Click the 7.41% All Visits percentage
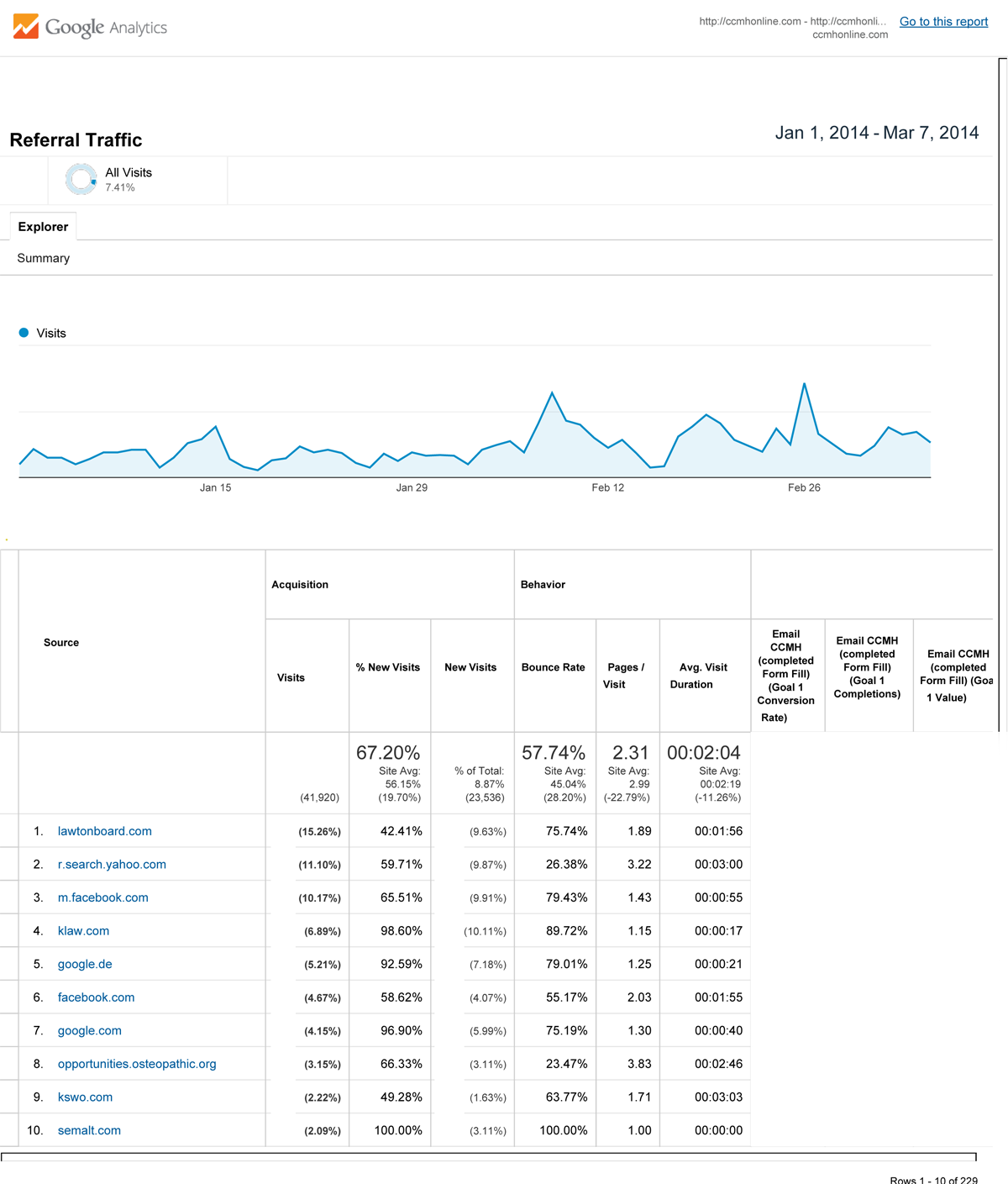The width and height of the screenshot is (1008, 1184). (120, 187)
